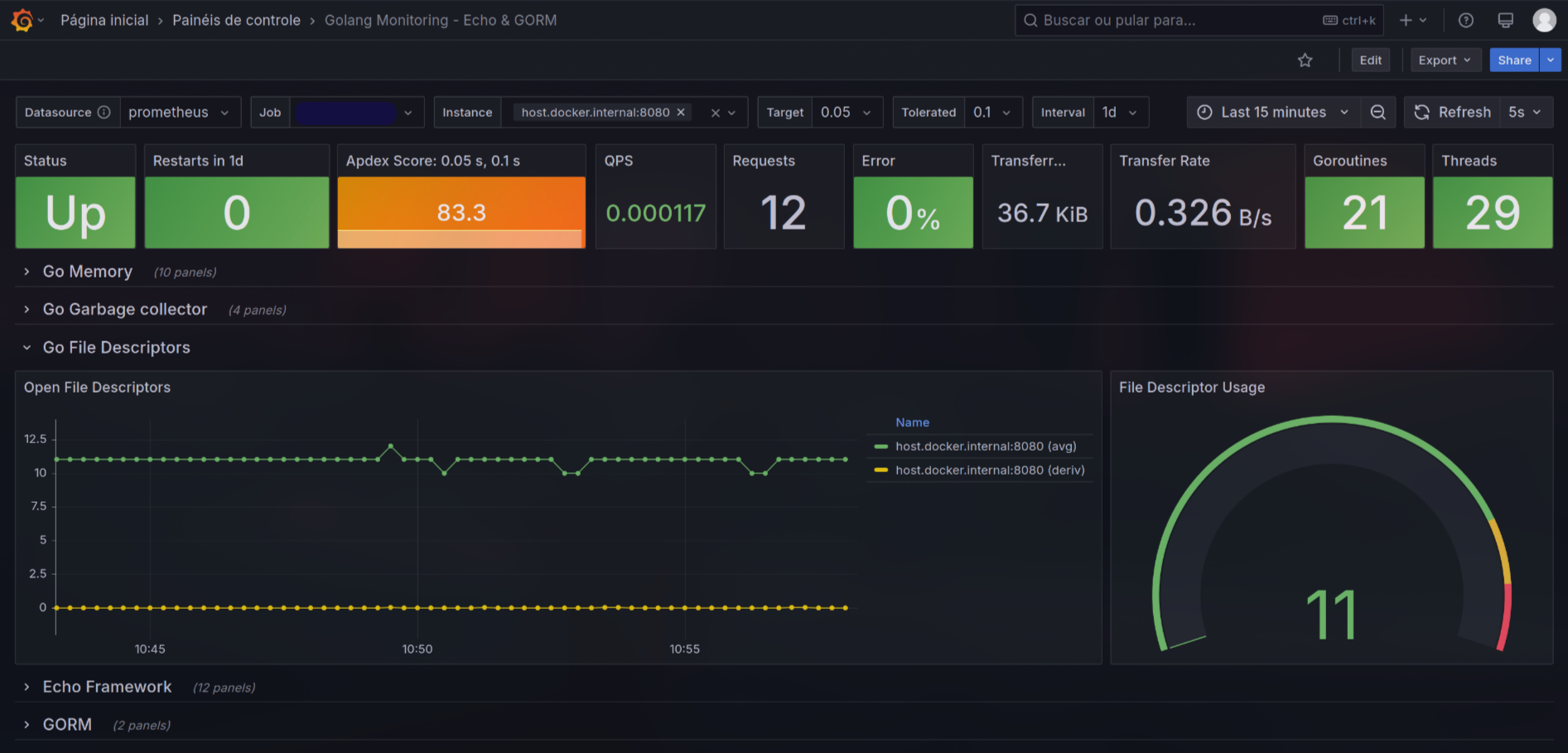Click the QPS panel title

pyautogui.click(x=619, y=161)
